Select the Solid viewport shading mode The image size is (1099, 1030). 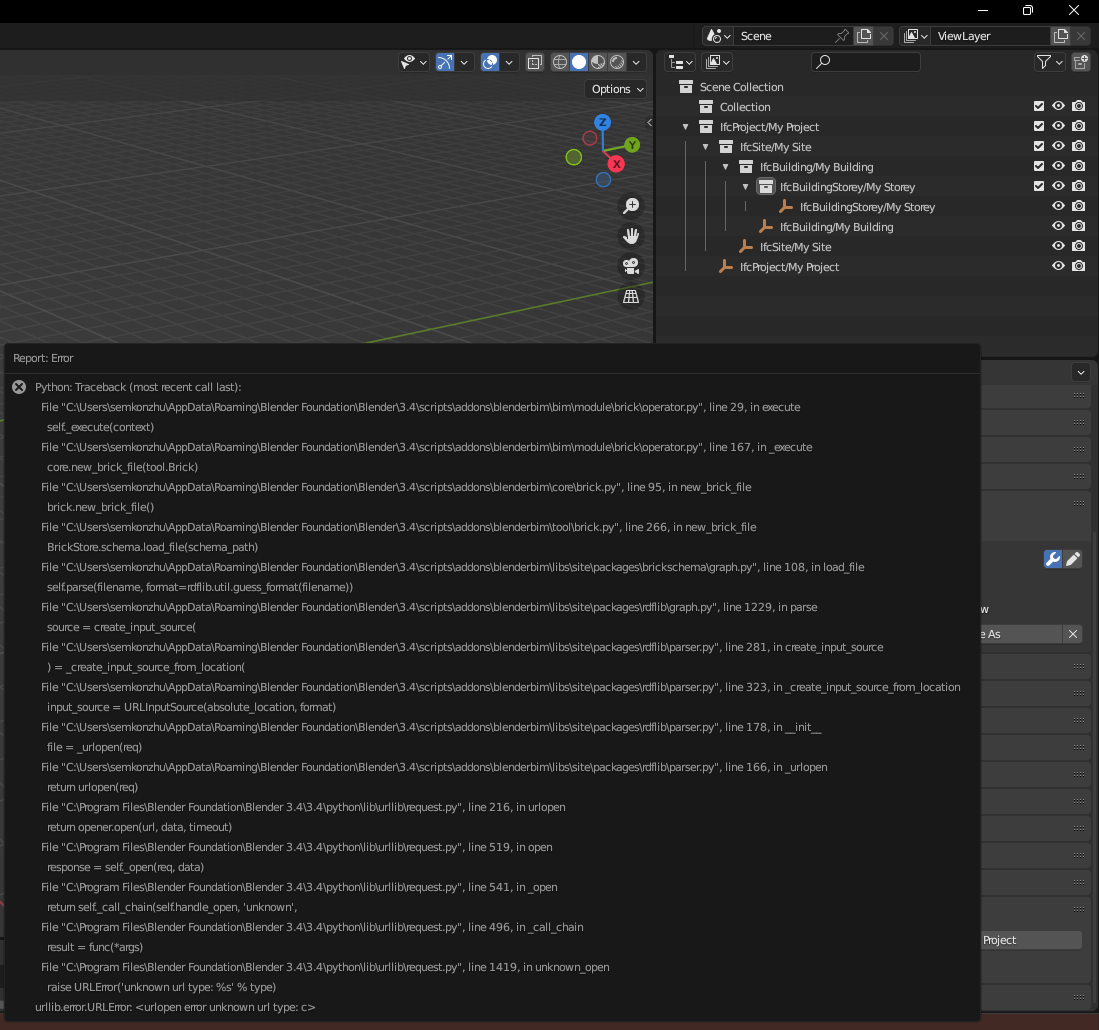[577, 62]
